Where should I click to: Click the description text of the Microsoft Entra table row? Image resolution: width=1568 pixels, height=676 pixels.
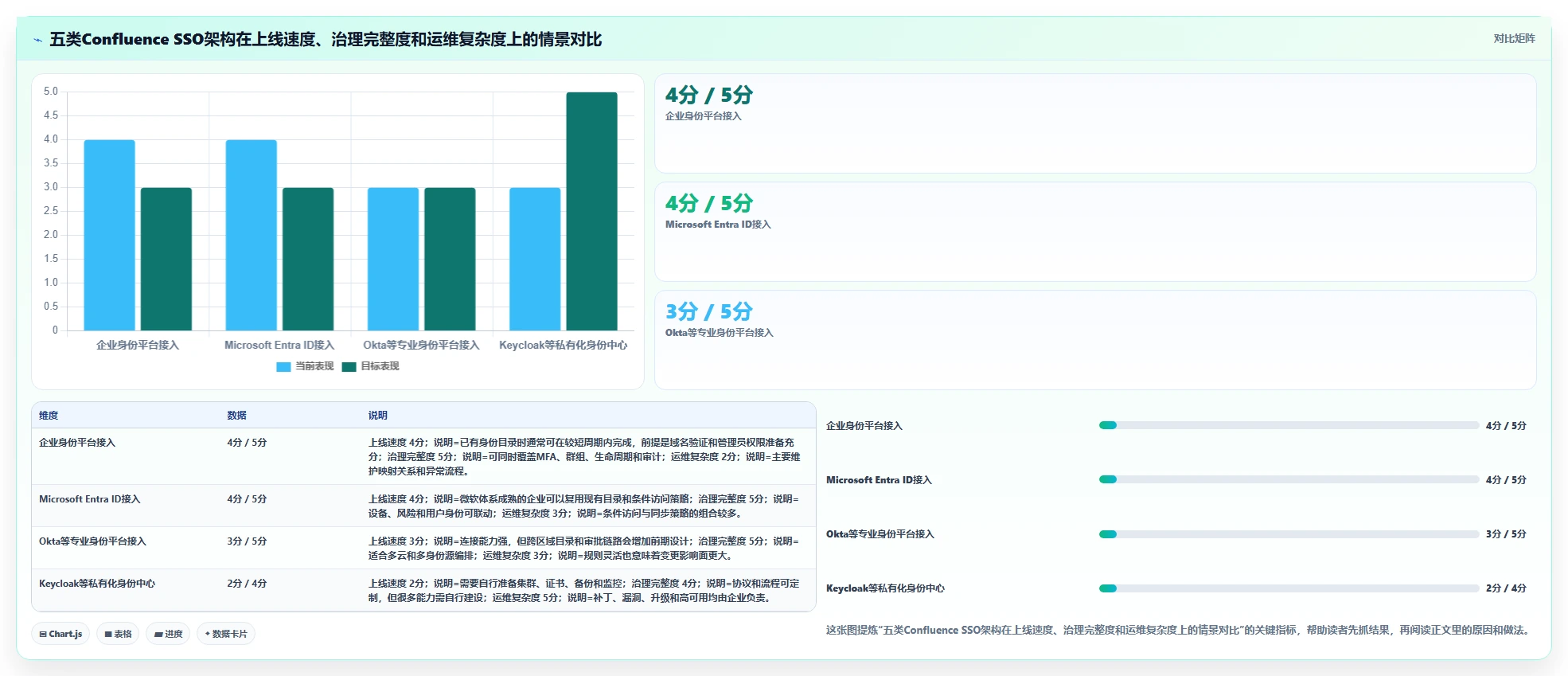coord(584,506)
